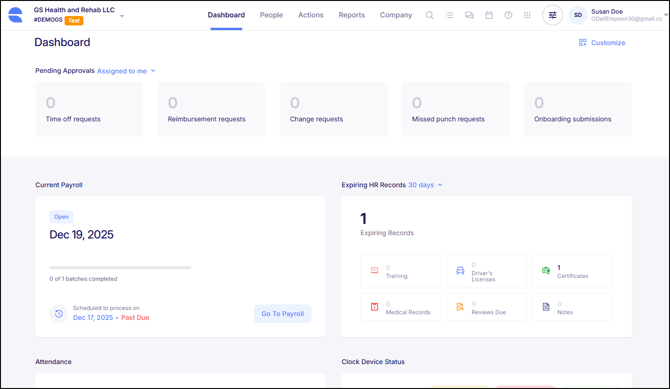Open the Actions menu
Screen dimensions: 670x389
click(311, 15)
